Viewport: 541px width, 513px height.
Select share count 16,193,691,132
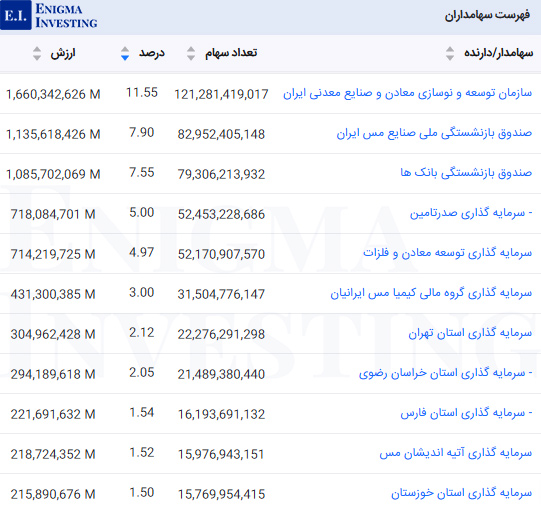(x=221, y=414)
